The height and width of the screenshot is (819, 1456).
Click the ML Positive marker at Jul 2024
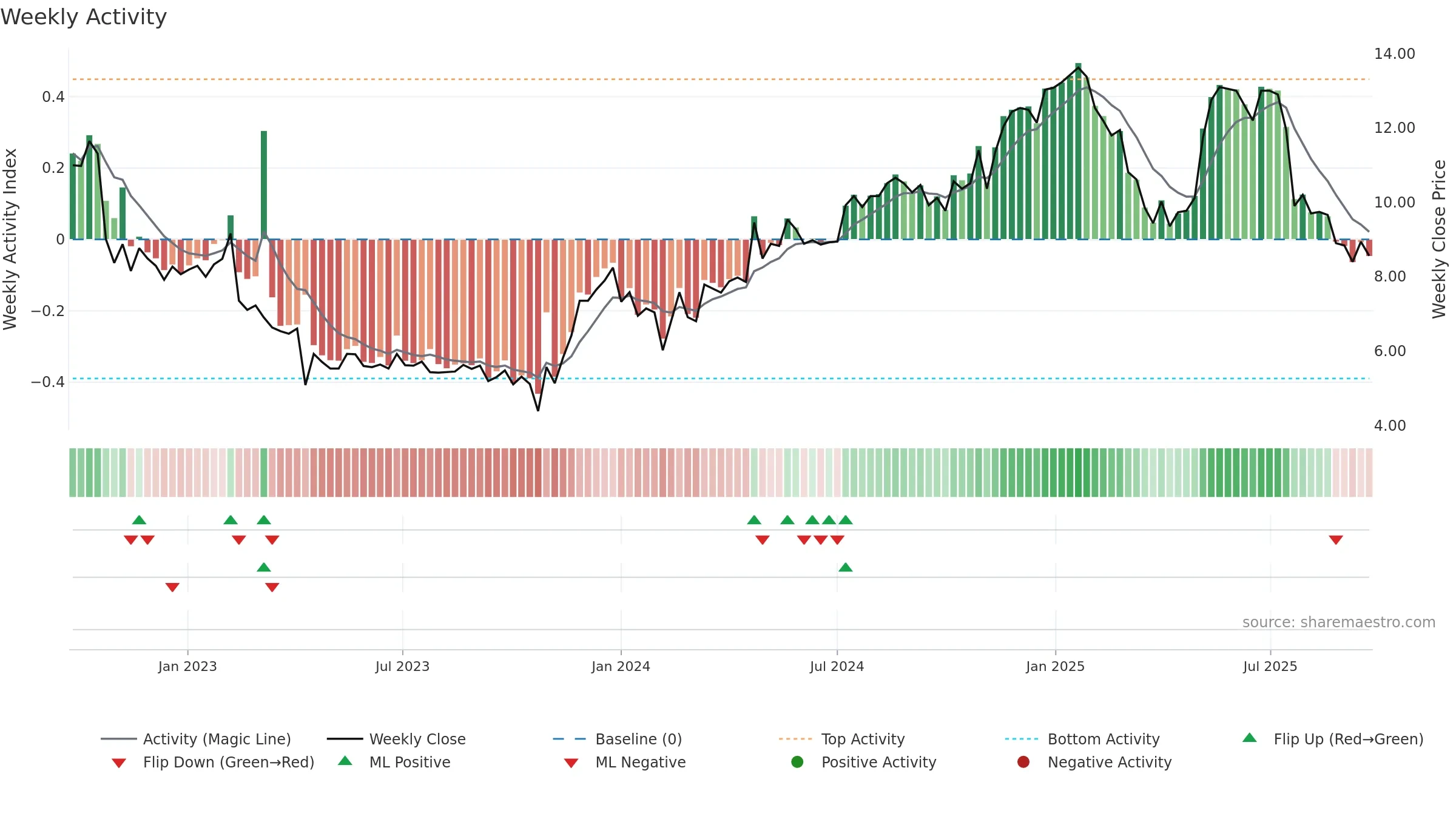[x=846, y=567]
